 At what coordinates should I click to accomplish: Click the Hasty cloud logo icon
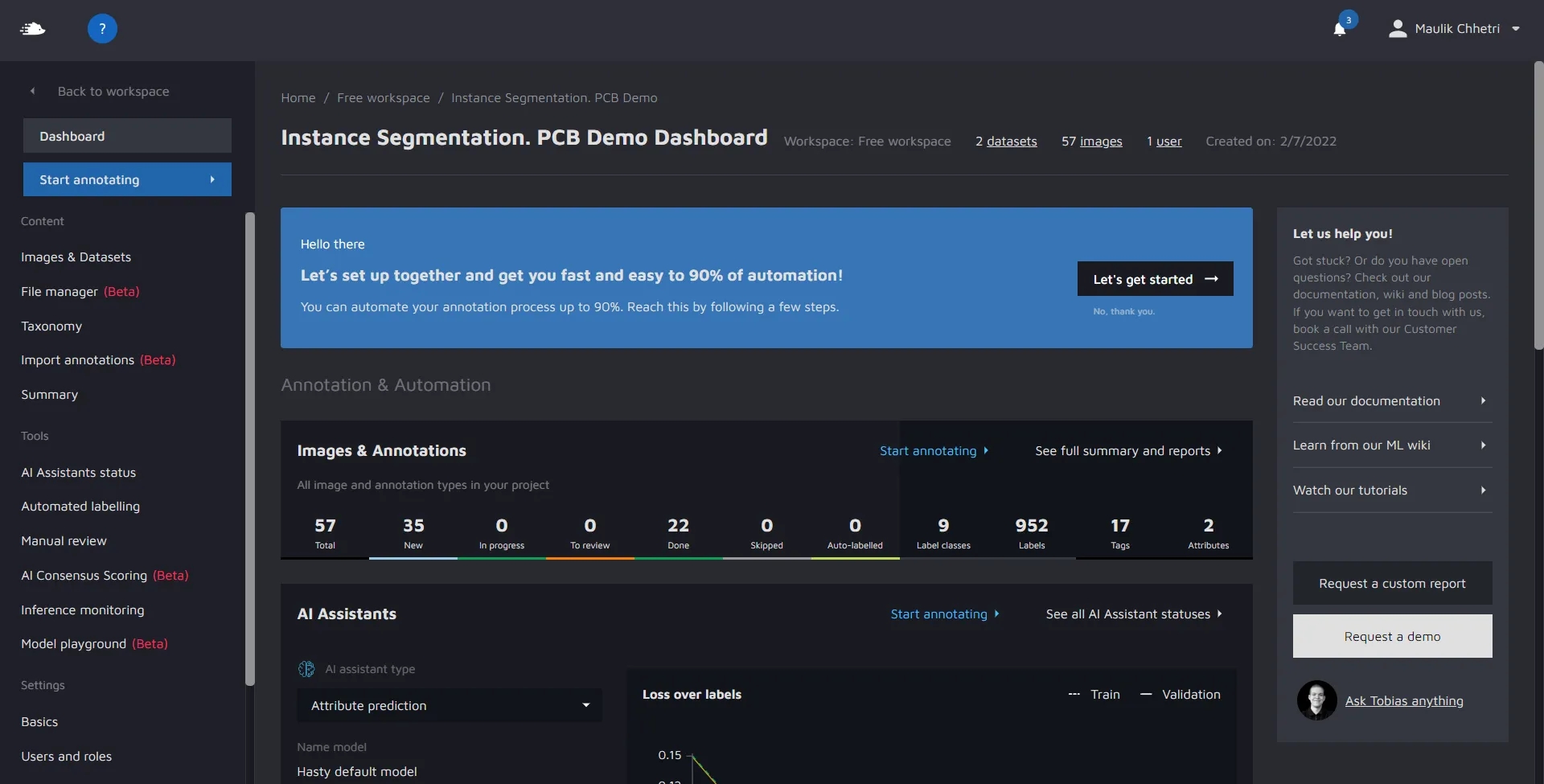[x=32, y=29]
